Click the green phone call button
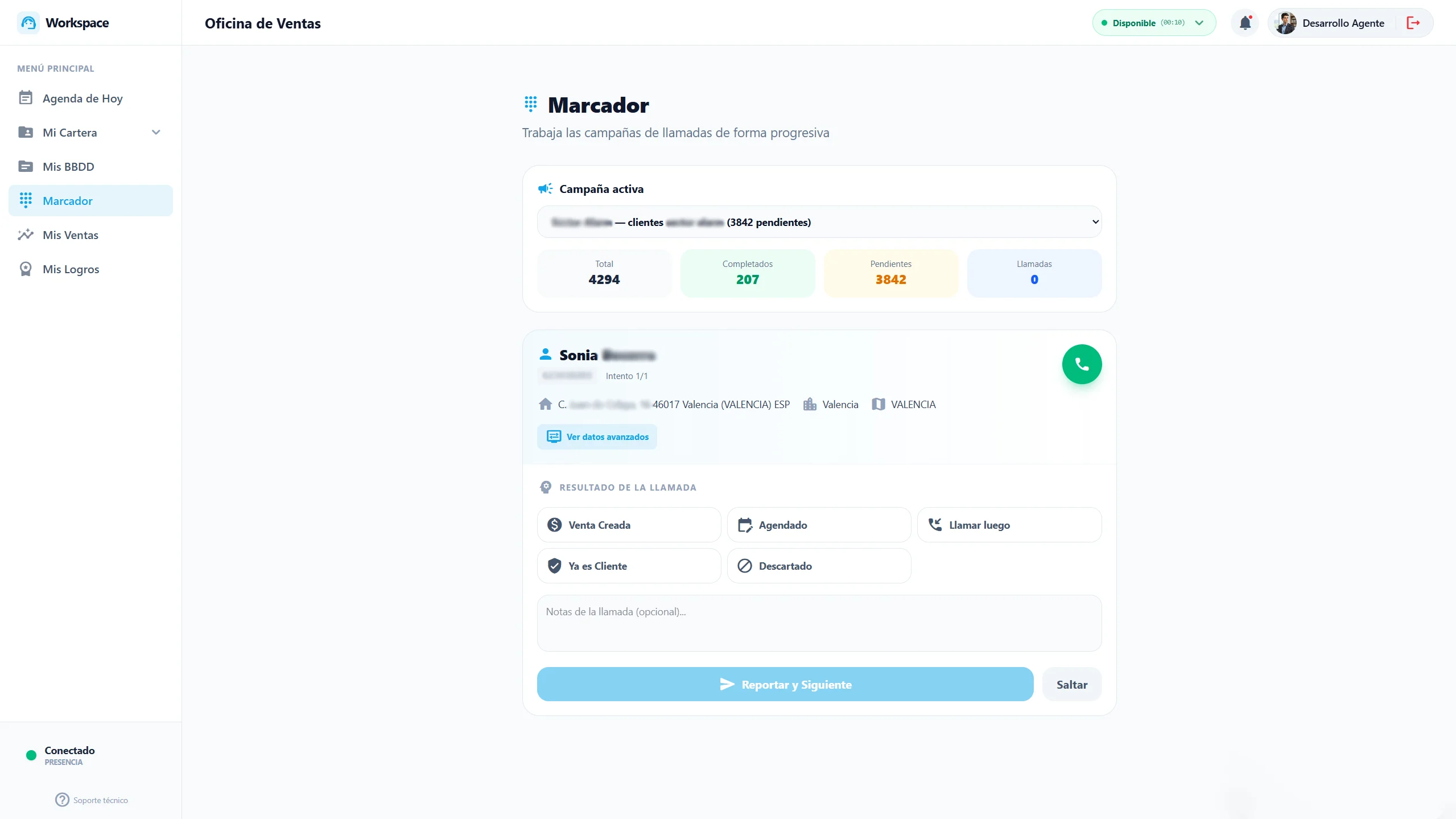This screenshot has width=1456, height=819. click(1081, 364)
